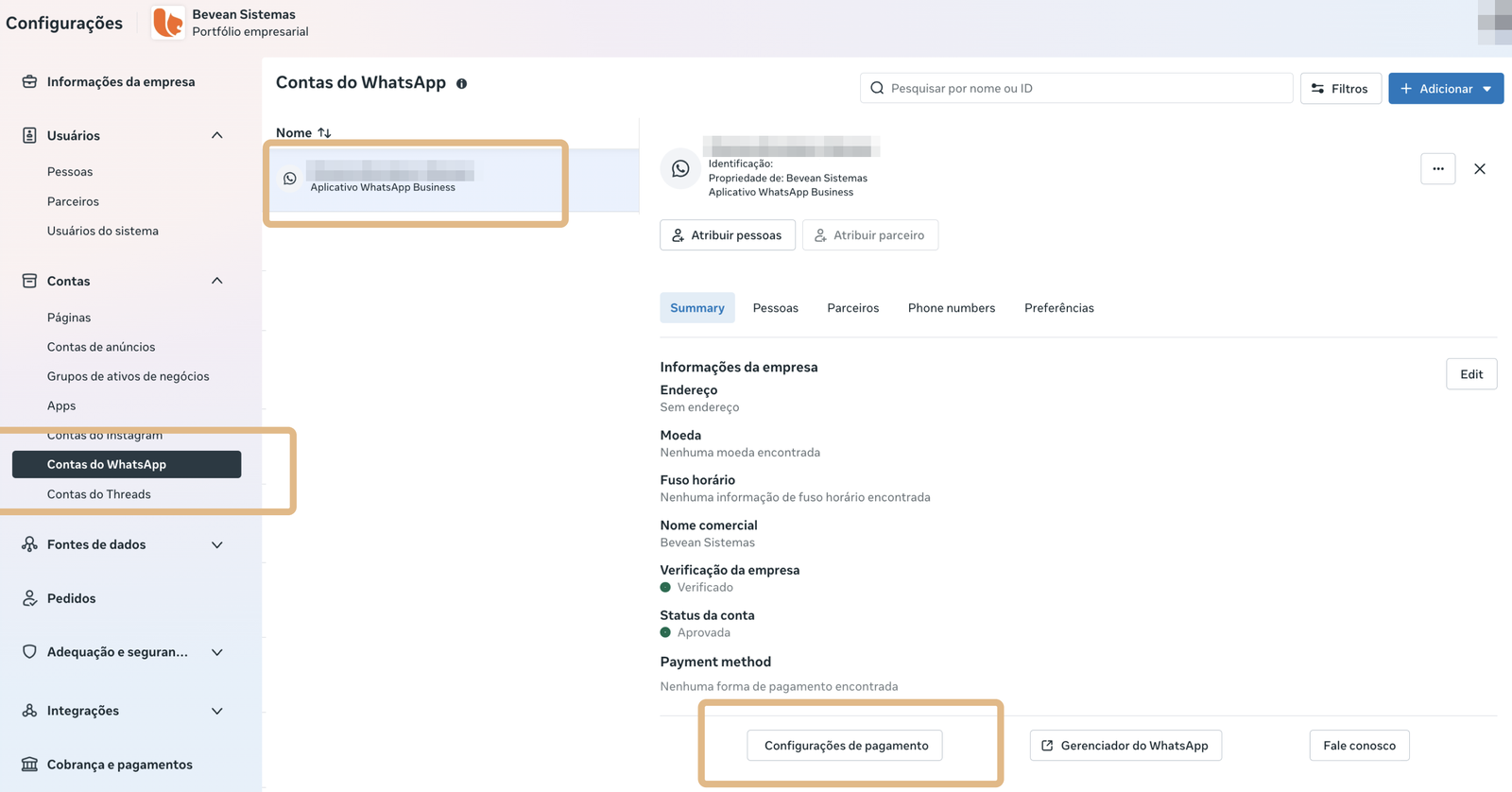Open the Filtros button
The width and height of the screenshot is (1512, 792).
1340,89
